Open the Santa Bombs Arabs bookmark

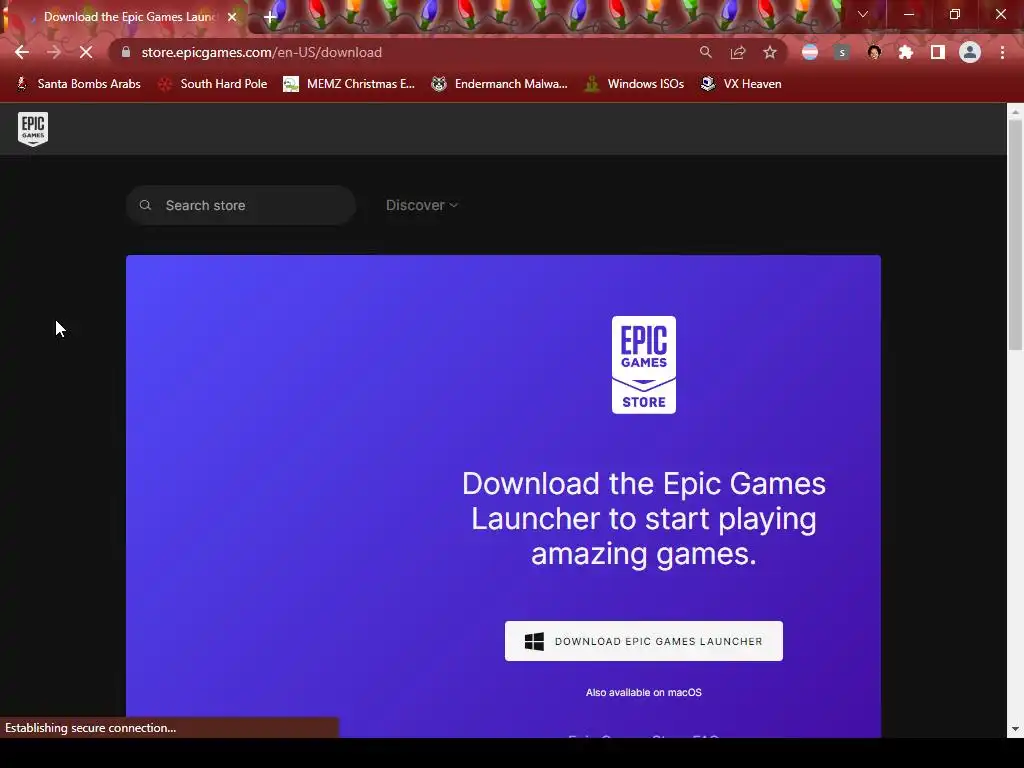(78, 84)
